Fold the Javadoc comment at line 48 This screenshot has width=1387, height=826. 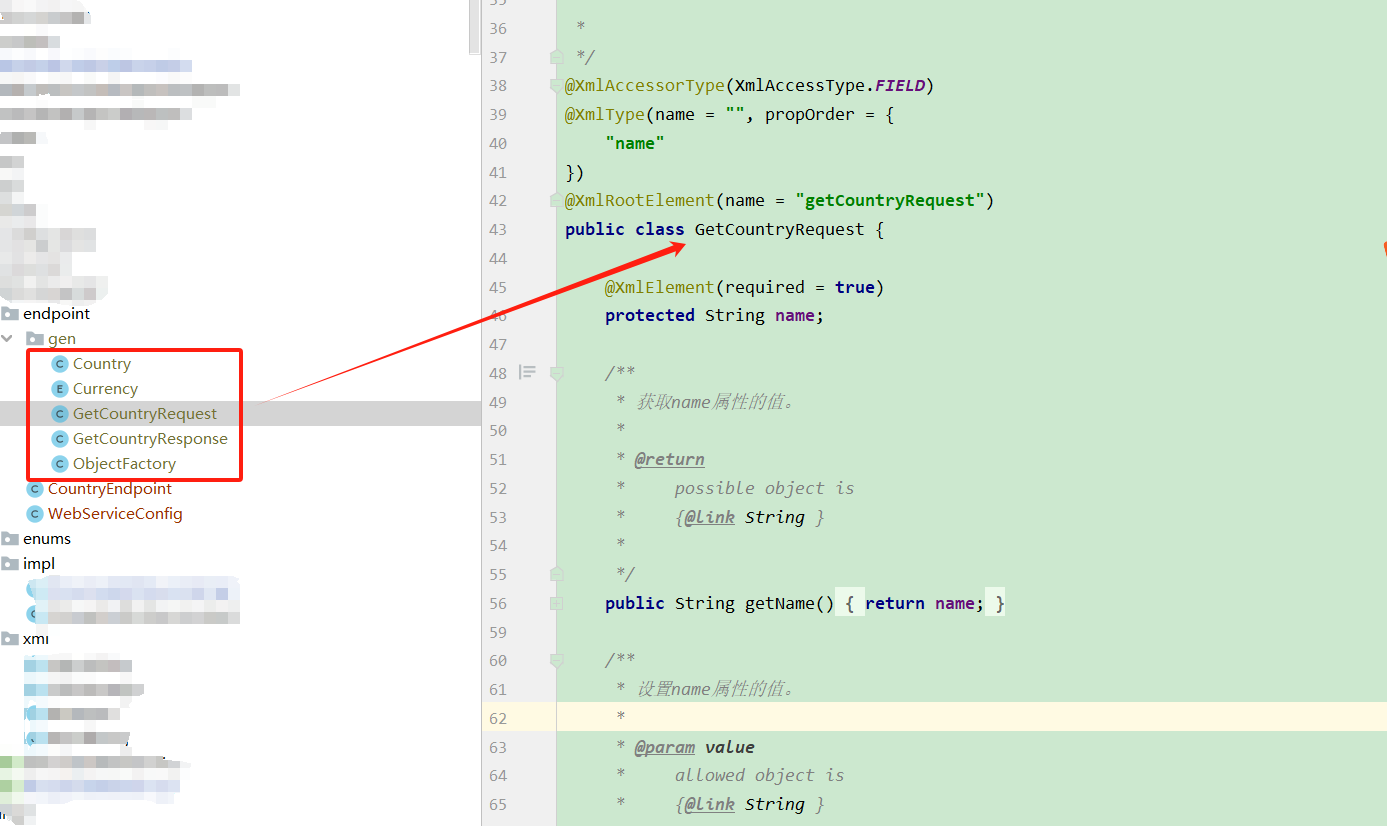[557, 373]
